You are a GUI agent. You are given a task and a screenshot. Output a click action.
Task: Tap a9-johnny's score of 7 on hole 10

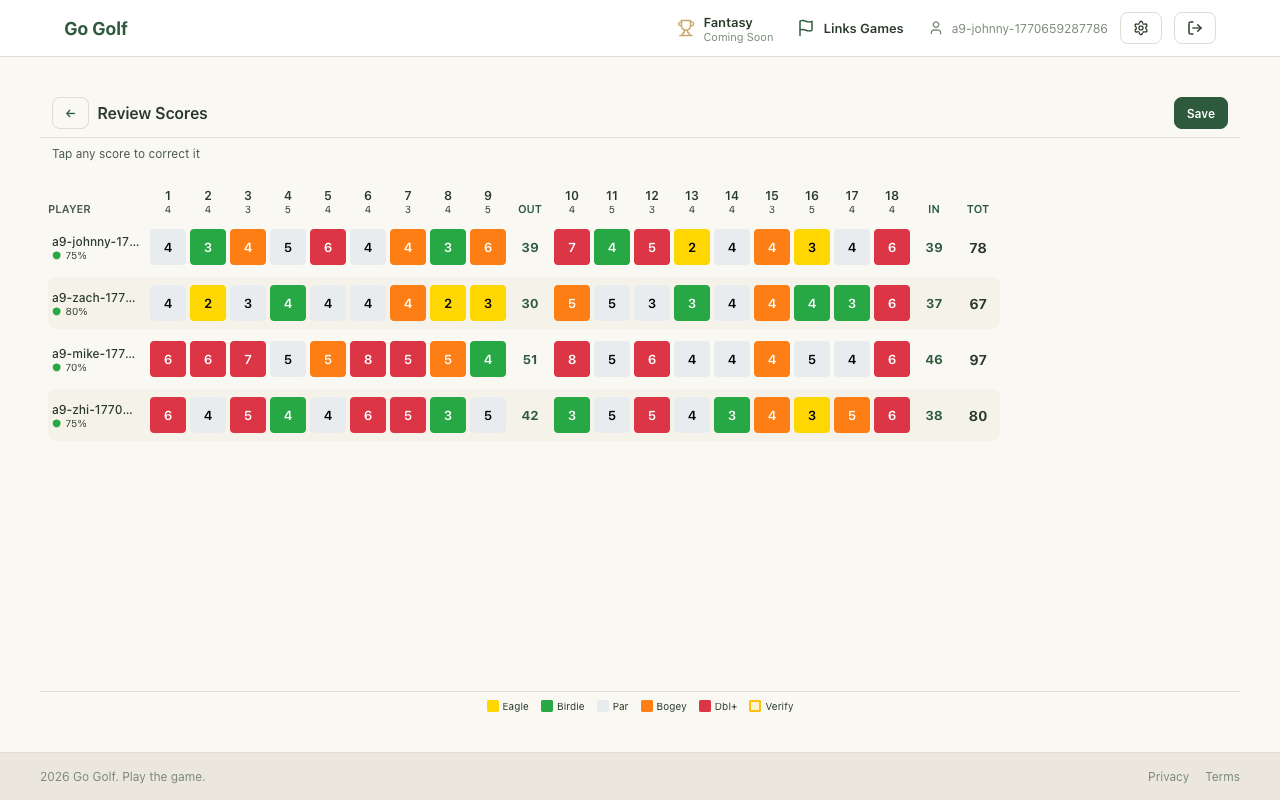point(572,247)
